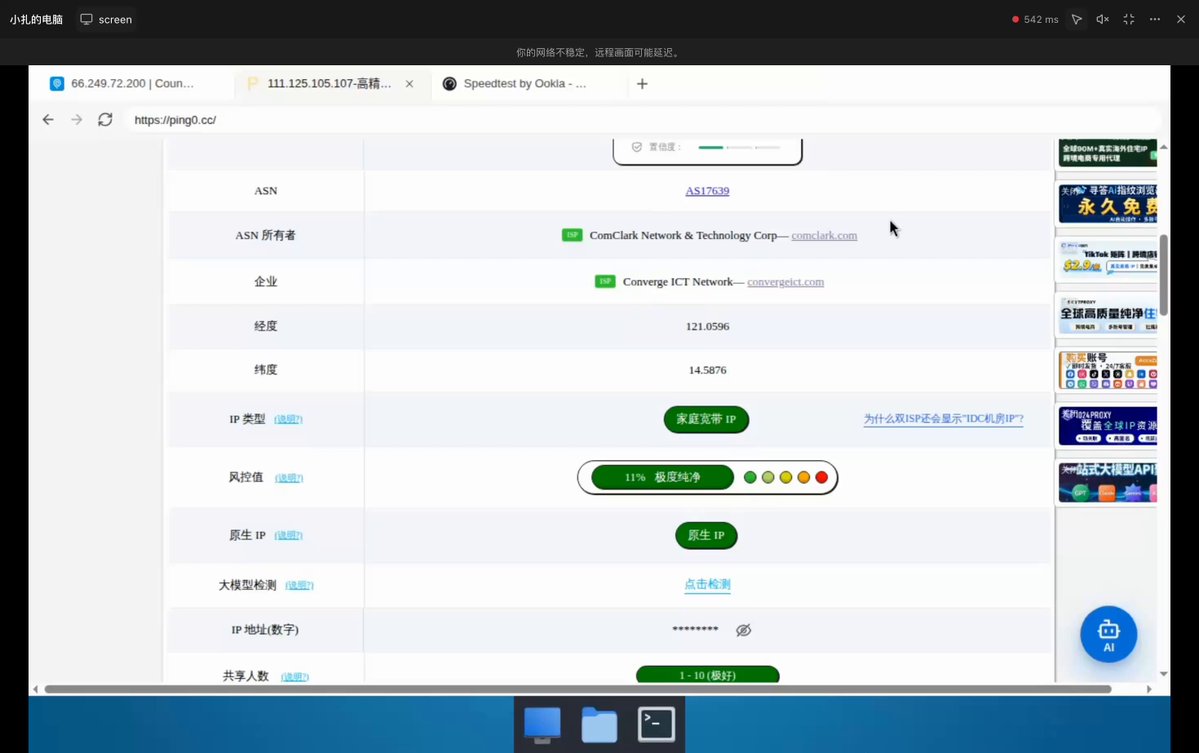Viewport: 1199px width, 753px height.
Task: Click the orange risk-level dot
Action: tap(804, 477)
